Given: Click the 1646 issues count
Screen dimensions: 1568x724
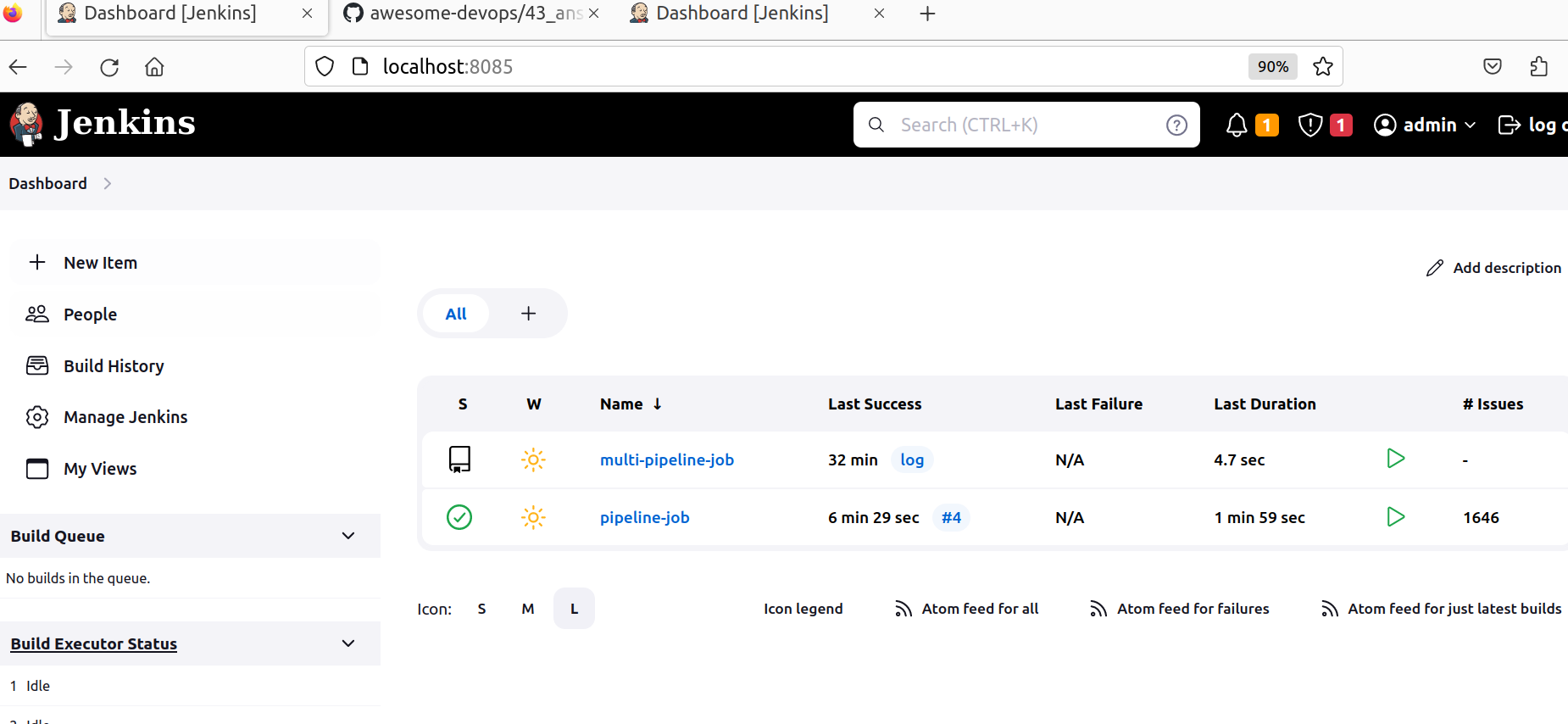Looking at the screenshot, I should [x=1481, y=517].
